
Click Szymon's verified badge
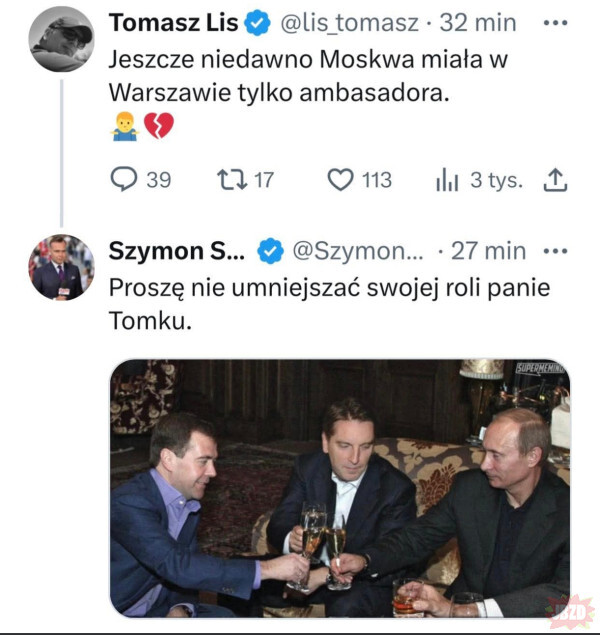coord(270,251)
